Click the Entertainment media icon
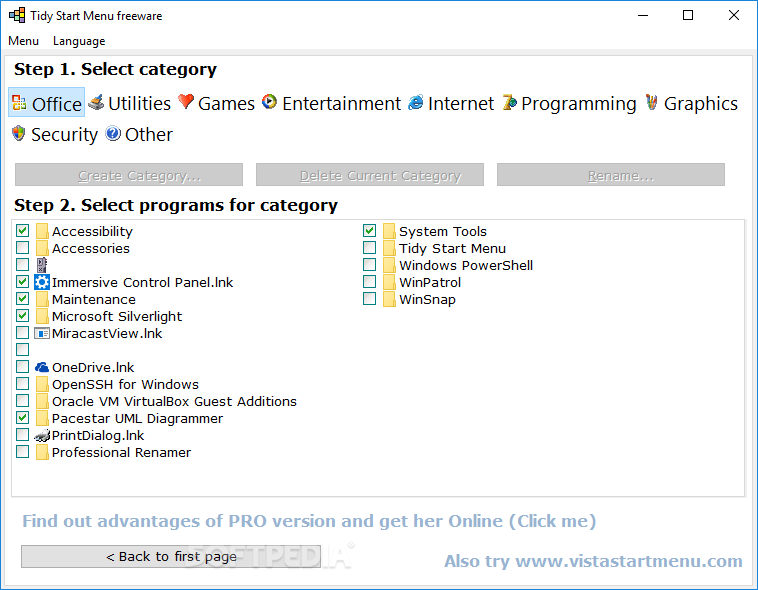This screenshot has width=758, height=590. tap(270, 102)
